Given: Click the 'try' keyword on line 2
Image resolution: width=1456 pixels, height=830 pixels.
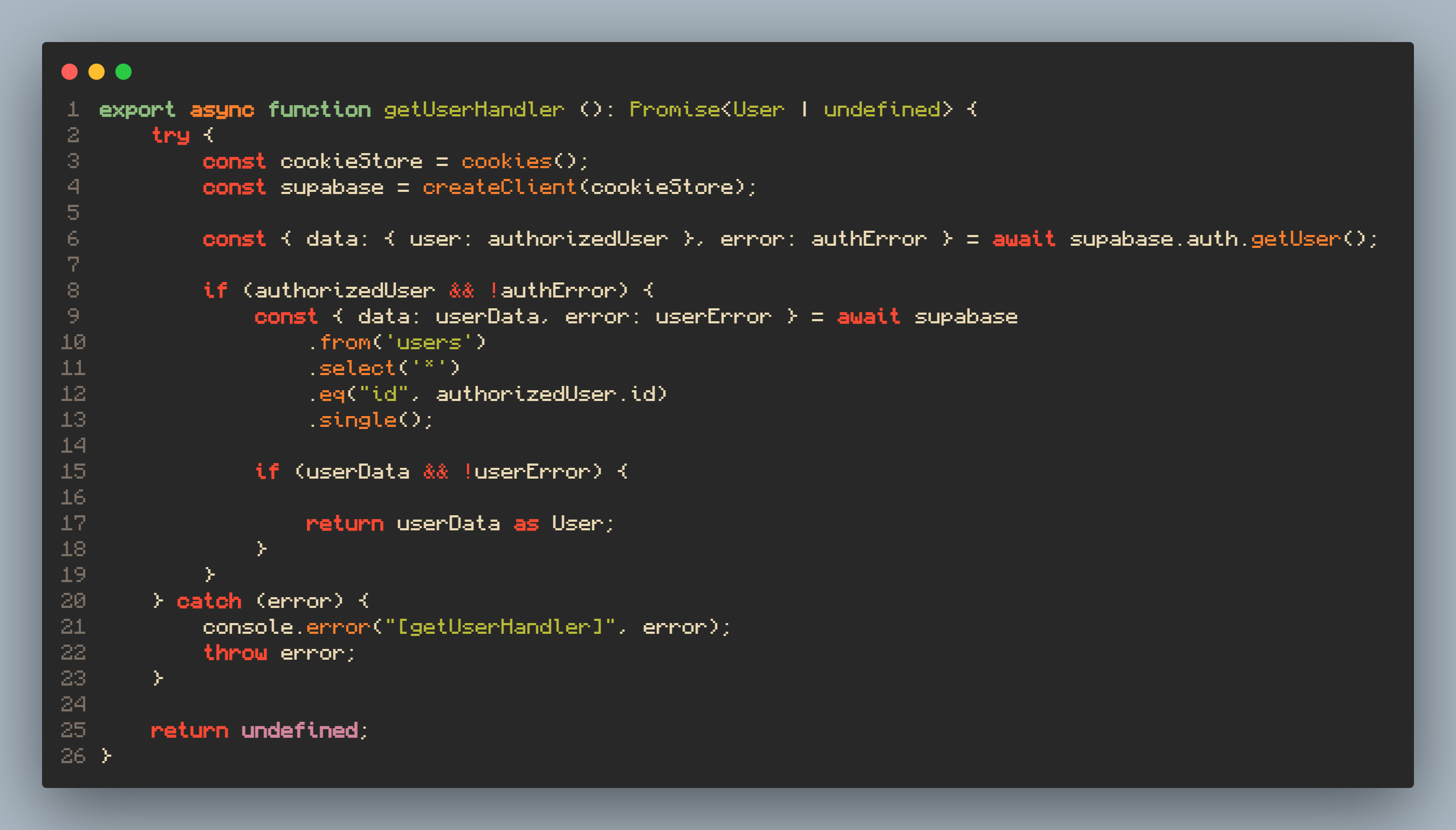Looking at the screenshot, I should tap(170, 135).
